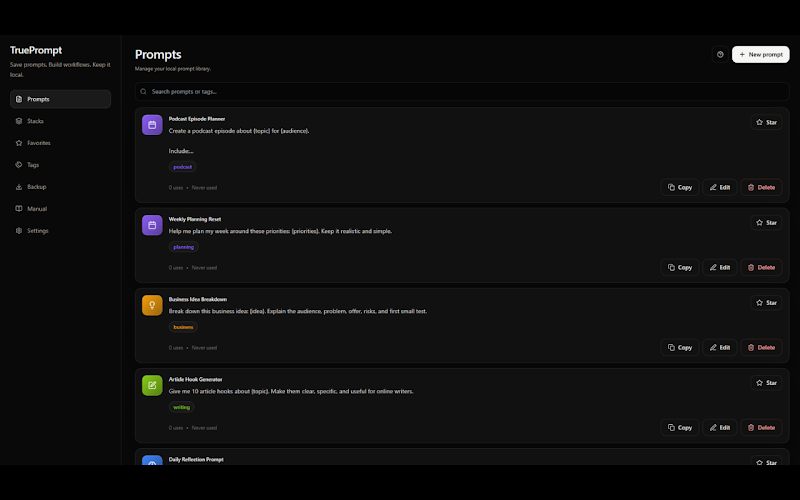Click the Podcast Episode Planner title
Screen dimensions: 800x500
[197, 119]
